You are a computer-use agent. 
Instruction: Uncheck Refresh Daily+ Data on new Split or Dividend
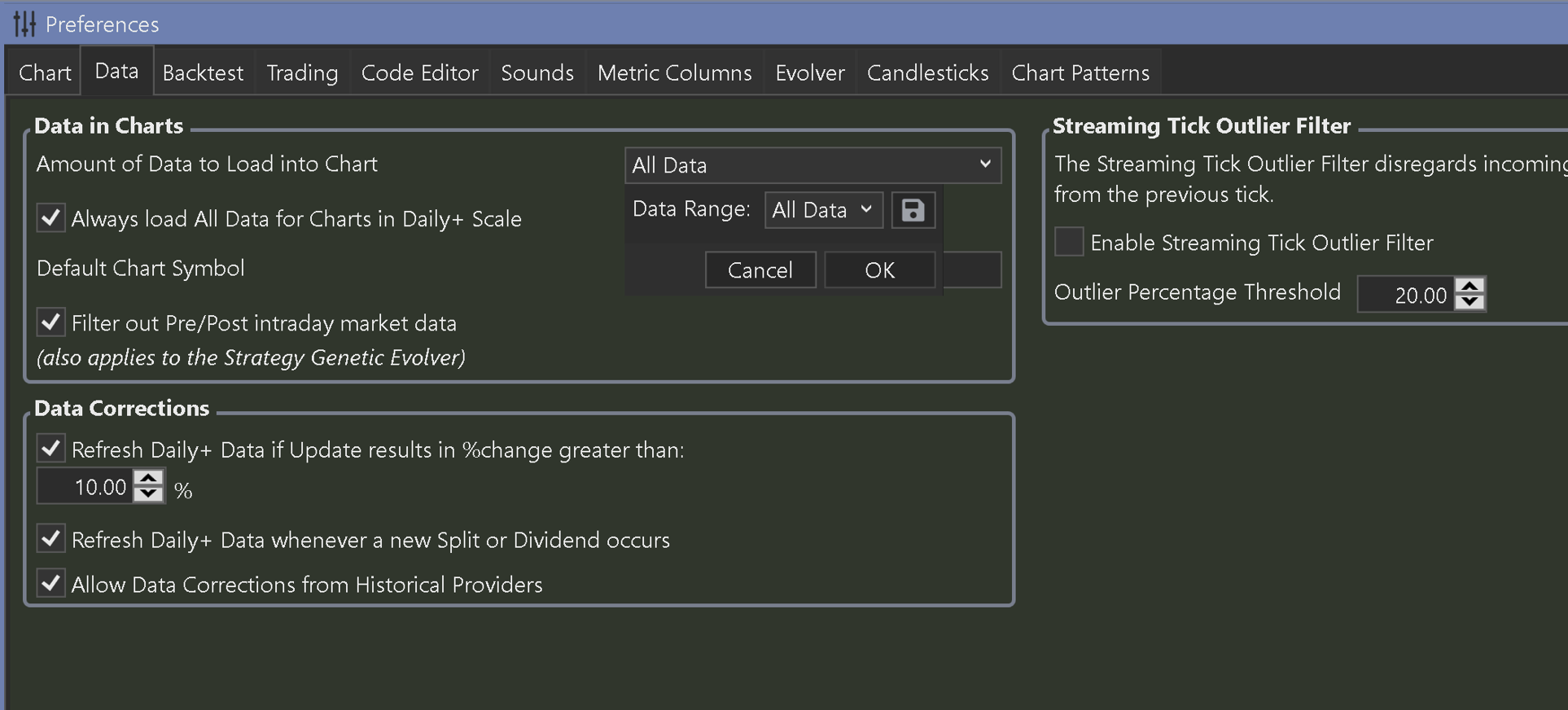(x=51, y=539)
